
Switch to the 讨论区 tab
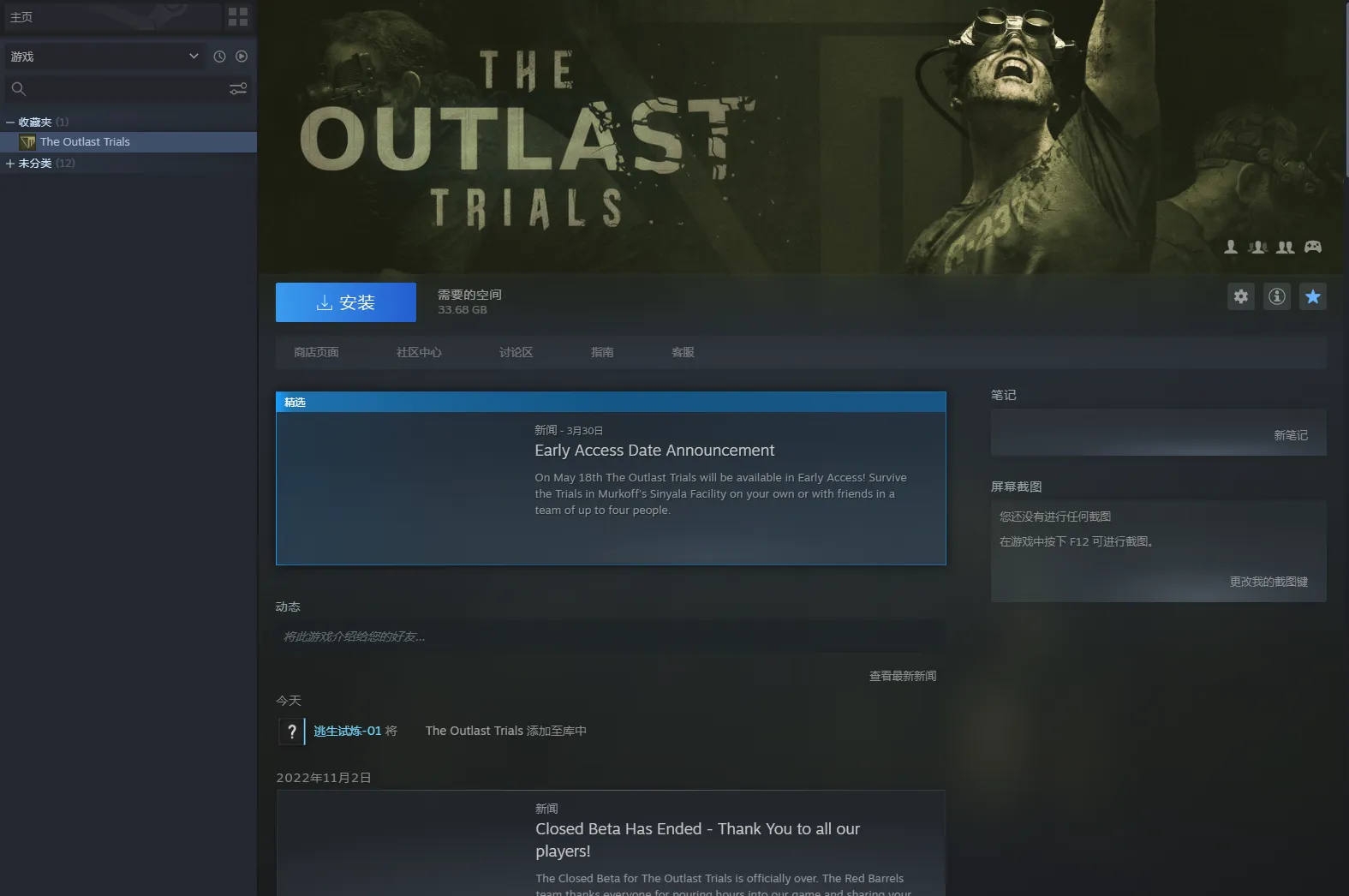click(516, 352)
